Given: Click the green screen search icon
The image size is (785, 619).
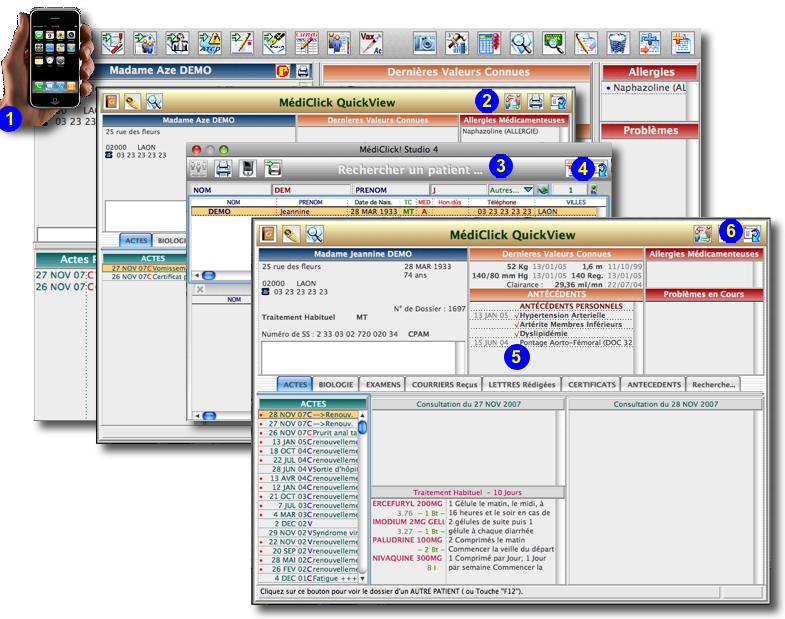Looking at the screenshot, I should [553, 43].
